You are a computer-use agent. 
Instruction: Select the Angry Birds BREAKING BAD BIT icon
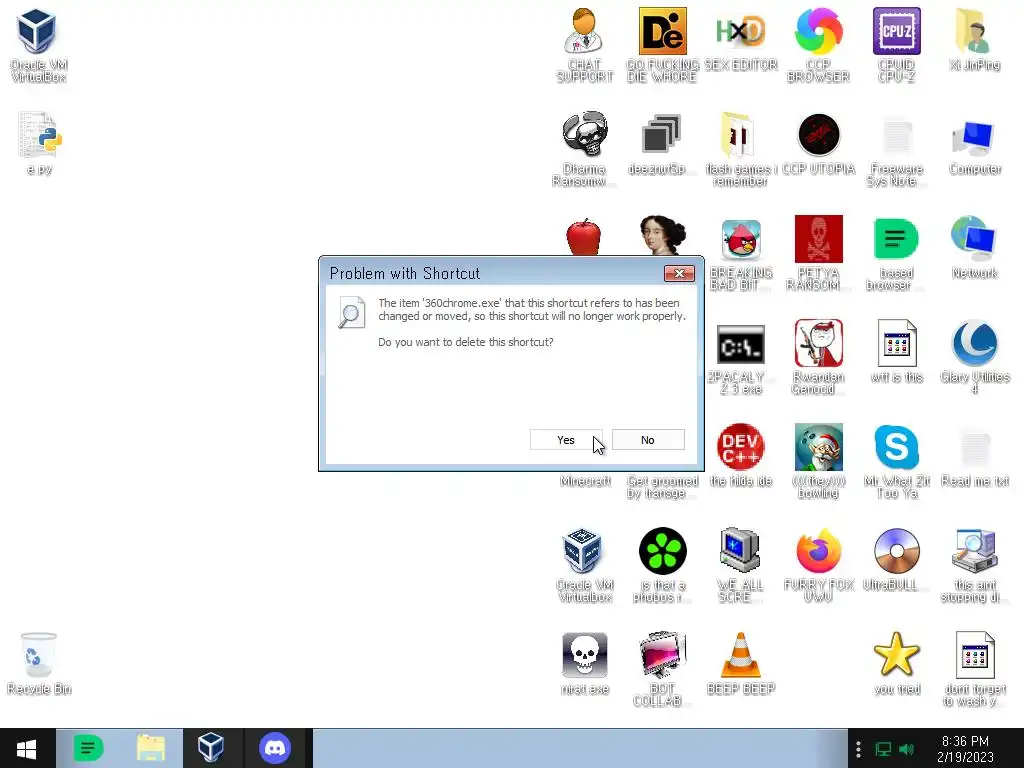[x=741, y=255]
